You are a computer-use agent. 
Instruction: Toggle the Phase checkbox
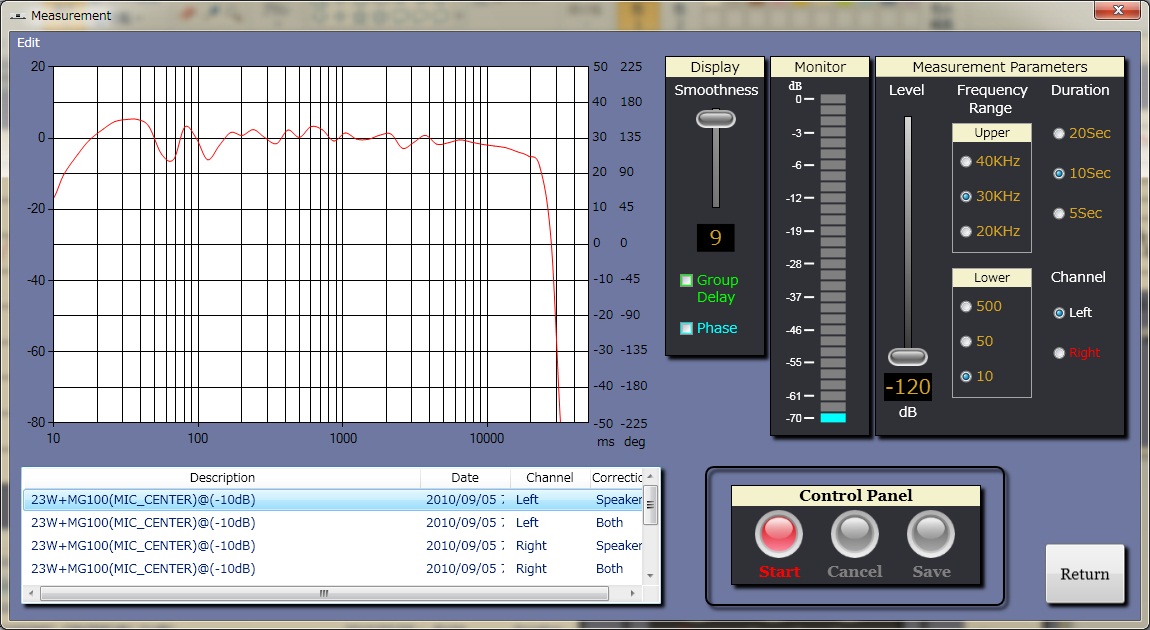pyautogui.click(x=687, y=328)
